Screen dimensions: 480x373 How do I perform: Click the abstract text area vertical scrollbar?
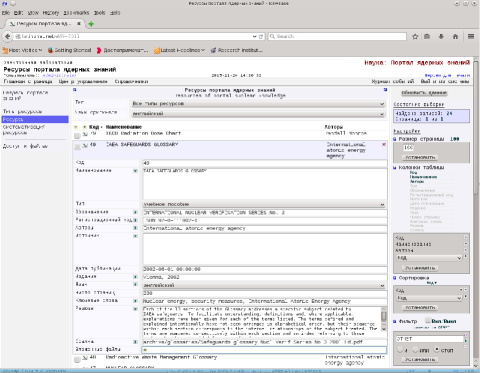384,319
